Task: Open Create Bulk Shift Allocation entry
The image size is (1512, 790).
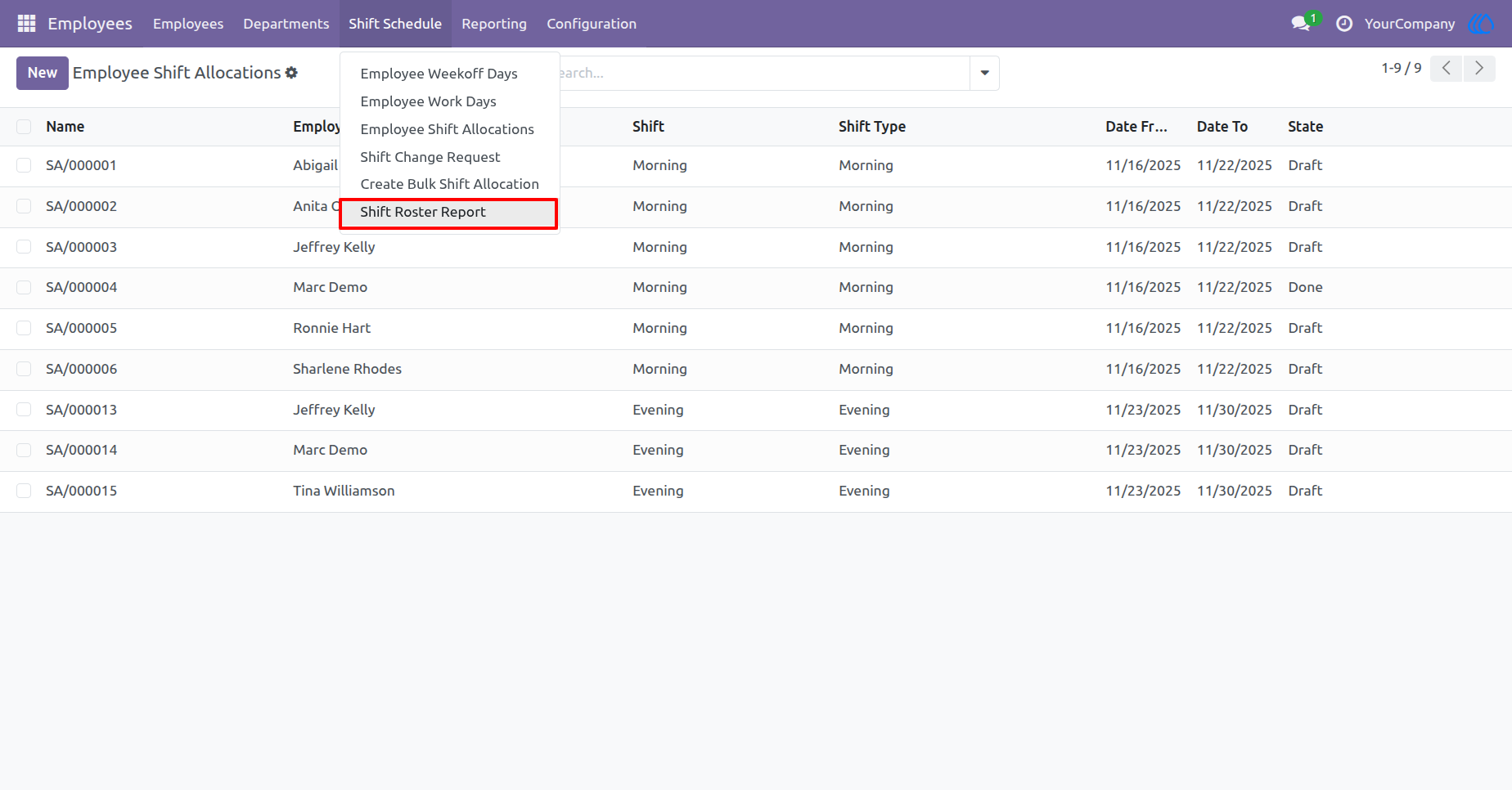Action: point(450,184)
